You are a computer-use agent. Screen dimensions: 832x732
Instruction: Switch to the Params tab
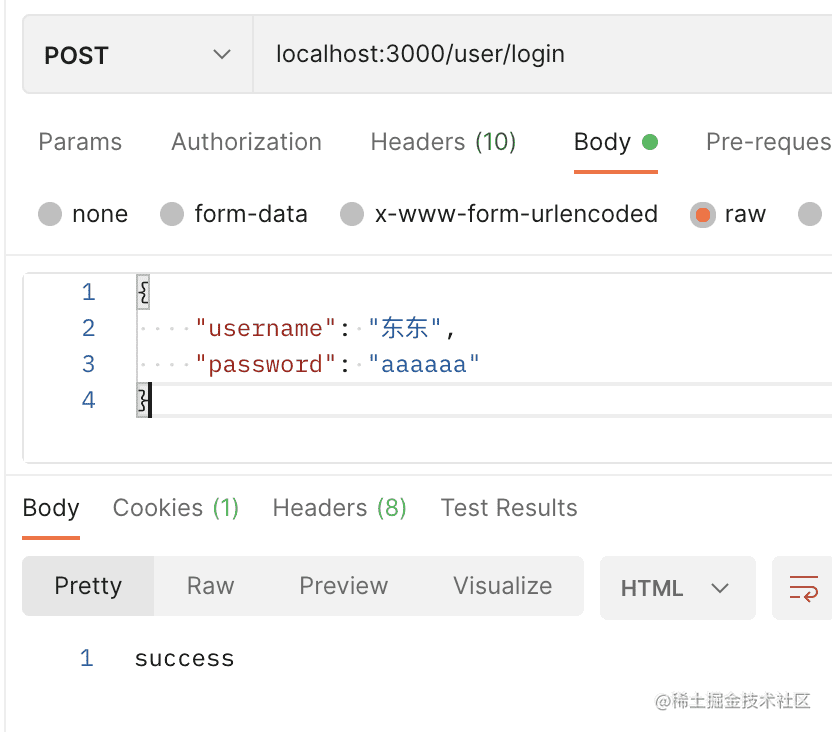pos(80,142)
